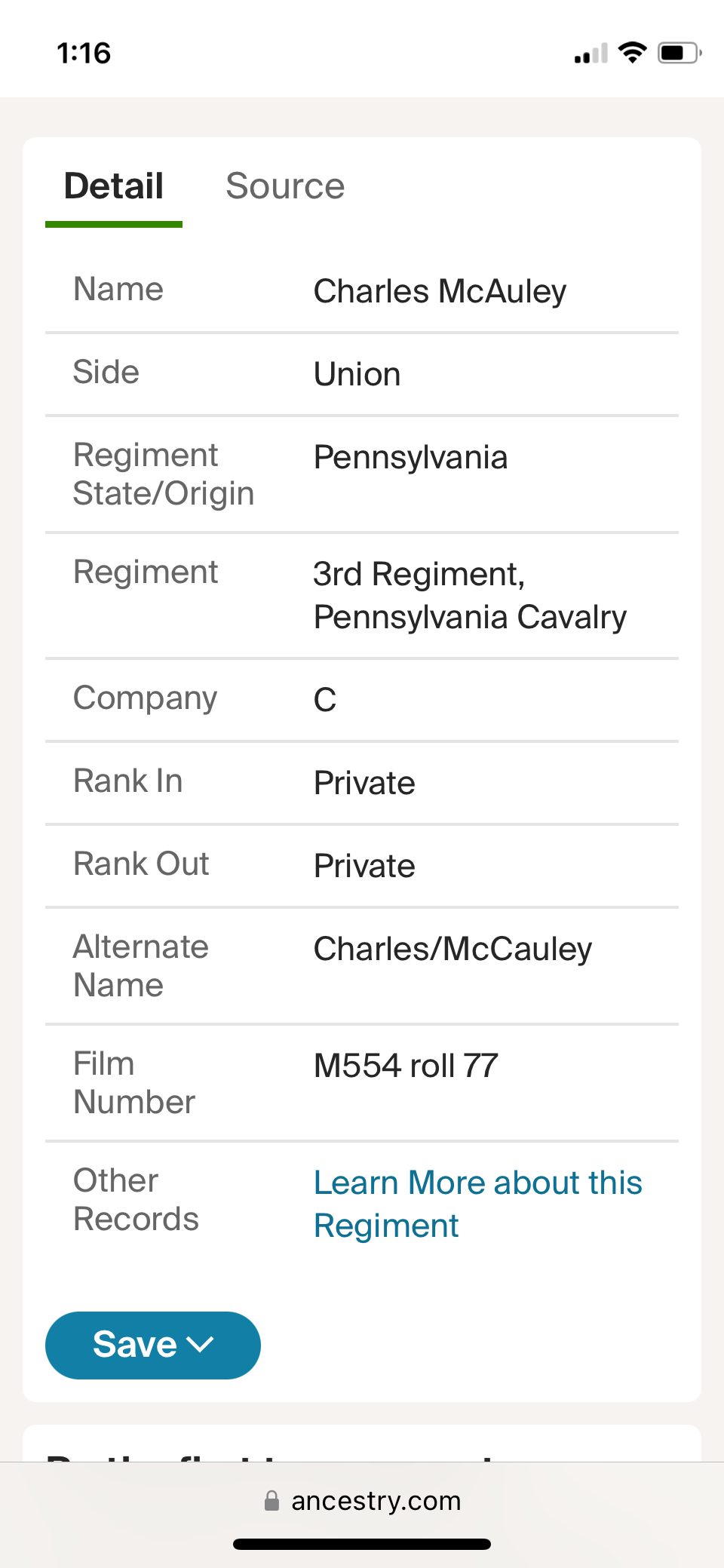The width and height of the screenshot is (724, 1568).
Task: Open Learn More about this Regiment link
Action: pyautogui.click(x=477, y=1204)
